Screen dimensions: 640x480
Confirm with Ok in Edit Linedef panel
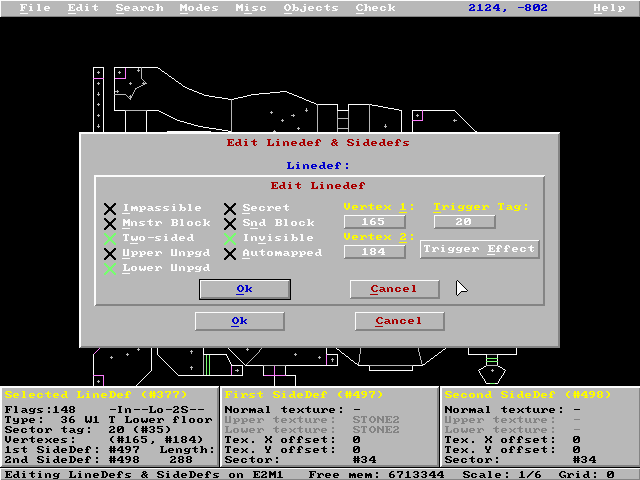coord(245,289)
